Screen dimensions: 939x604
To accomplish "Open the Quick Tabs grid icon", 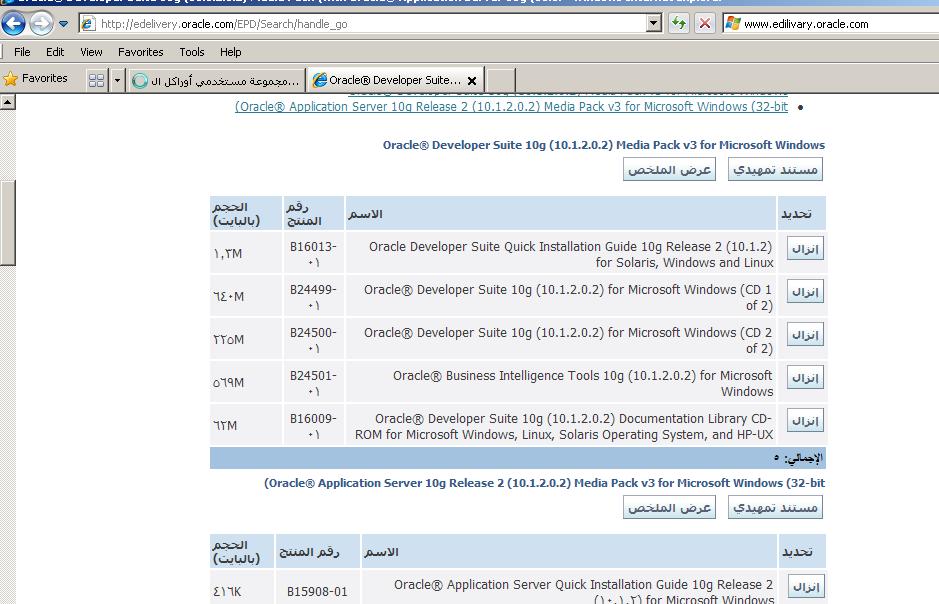I will (x=97, y=80).
